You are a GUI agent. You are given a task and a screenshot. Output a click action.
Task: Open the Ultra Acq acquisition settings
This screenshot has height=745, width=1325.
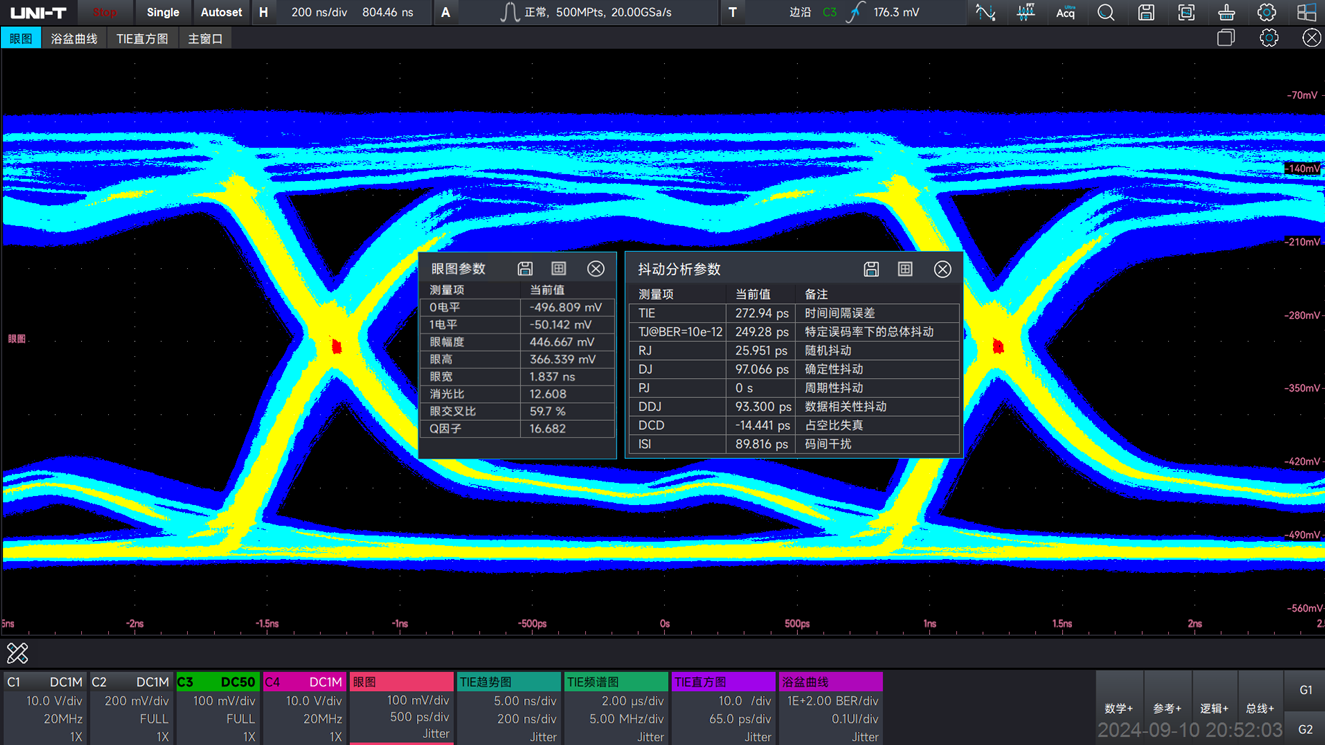pyautogui.click(x=1065, y=13)
